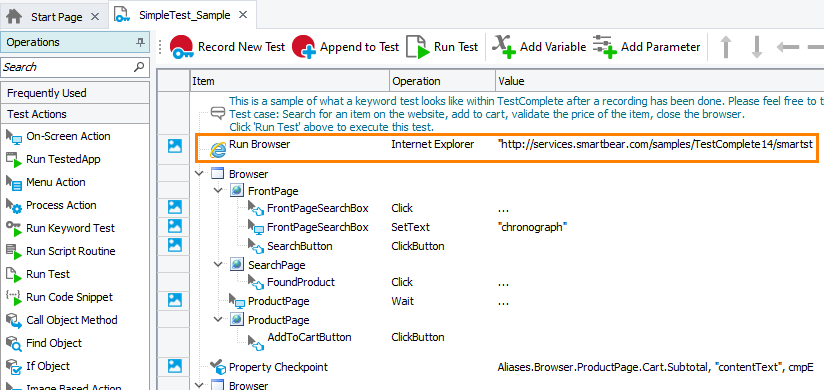Open image thumbnail for Run Browser row

pos(174,146)
